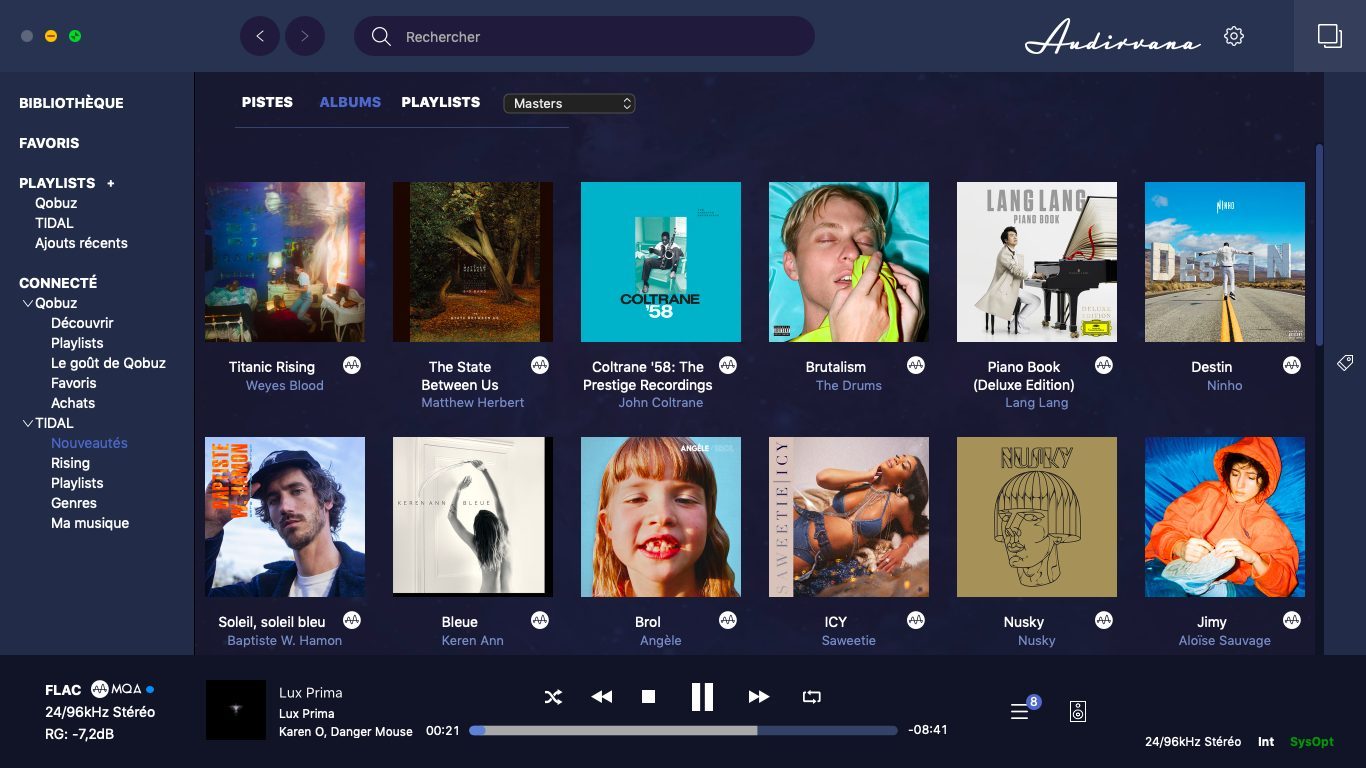Open Ajouts récents playlist
Image resolution: width=1366 pixels, height=768 pixels.
coord(81,243)
